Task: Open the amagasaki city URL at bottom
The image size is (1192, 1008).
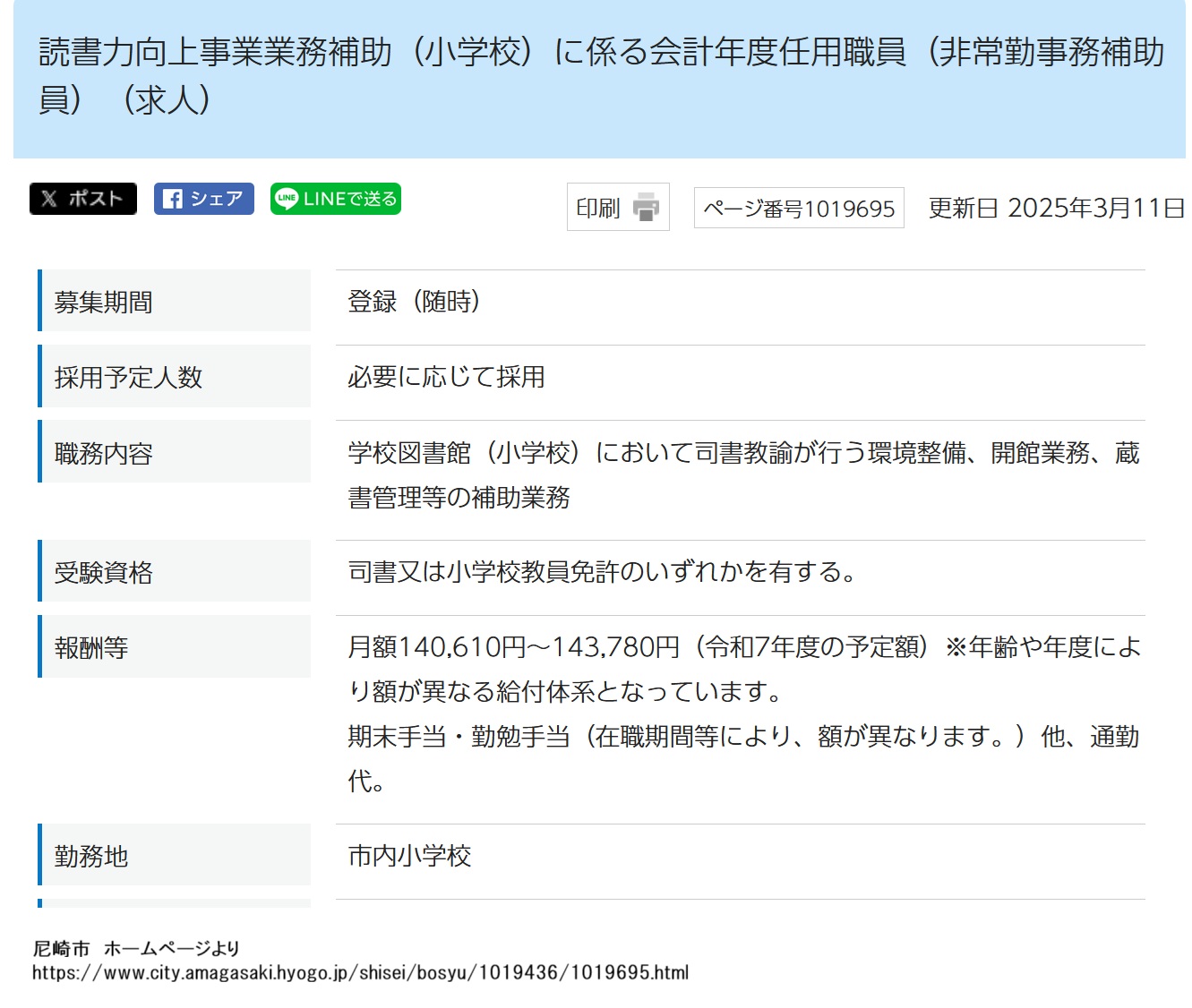Action: click(360, 972)
